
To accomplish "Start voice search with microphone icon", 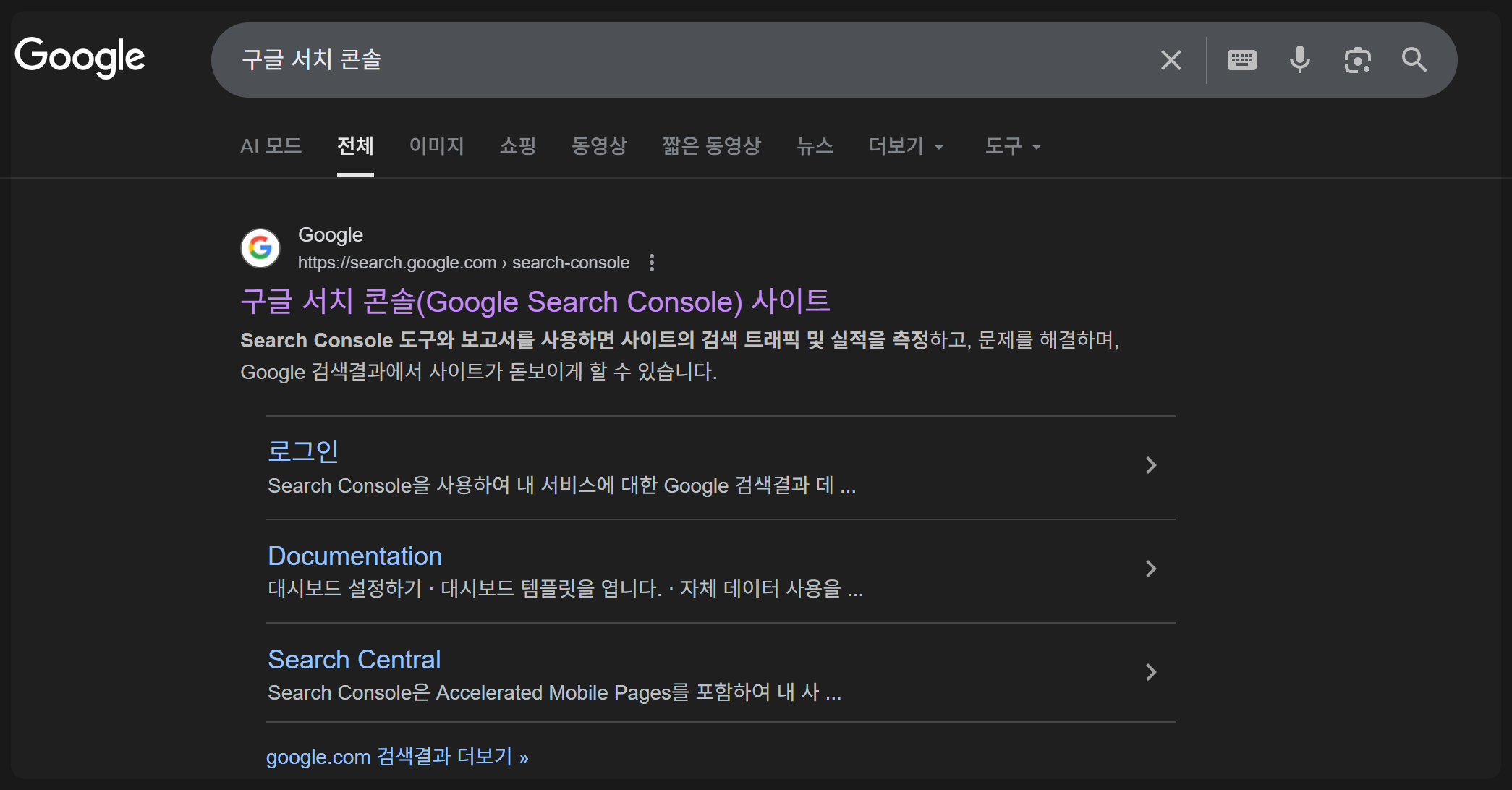I will pos(1299,60).
